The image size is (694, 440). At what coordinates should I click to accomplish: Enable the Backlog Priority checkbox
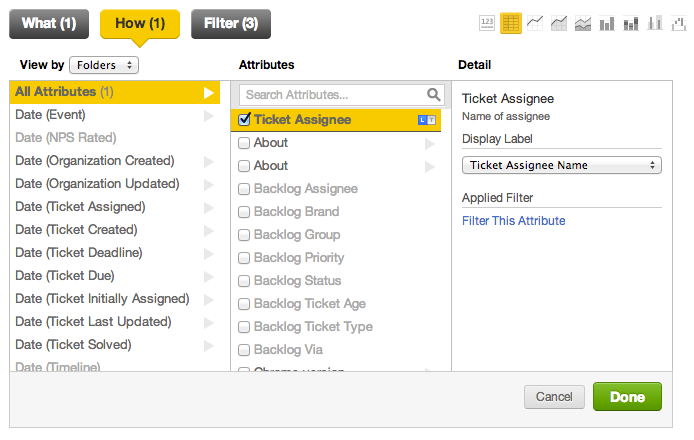tap(244, 258)
